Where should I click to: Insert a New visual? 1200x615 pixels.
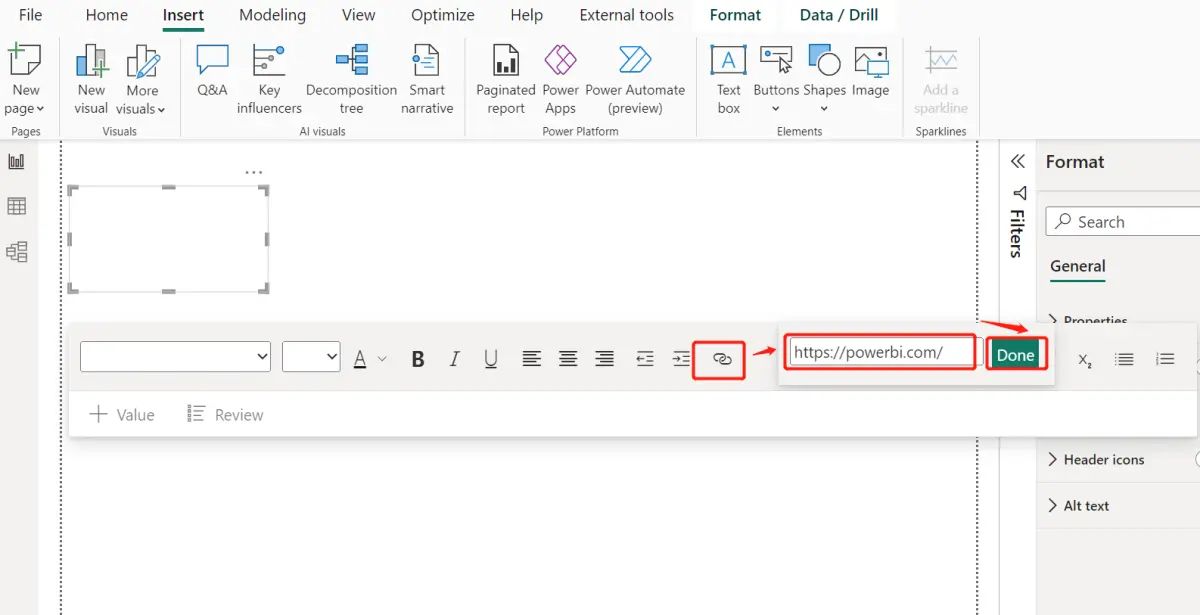pyautogui.click(x=91, y=80)
